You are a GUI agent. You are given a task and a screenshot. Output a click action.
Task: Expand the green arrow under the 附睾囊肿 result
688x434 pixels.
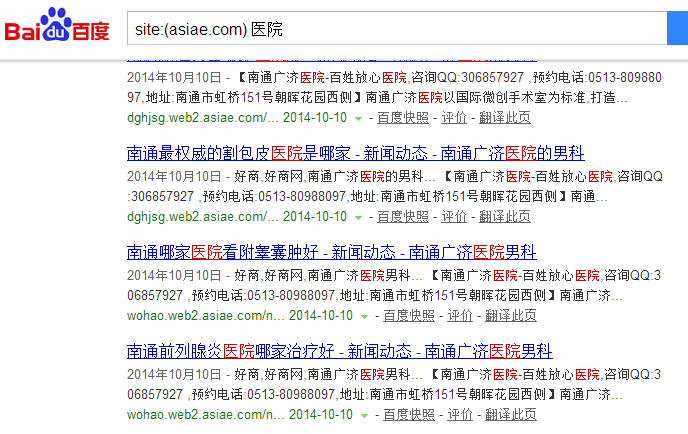[365, 316]
